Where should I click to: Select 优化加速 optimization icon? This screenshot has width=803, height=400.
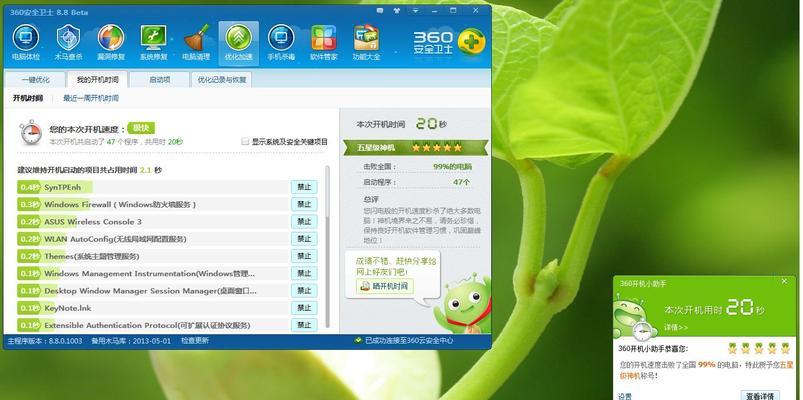click(x=239, y=43)
